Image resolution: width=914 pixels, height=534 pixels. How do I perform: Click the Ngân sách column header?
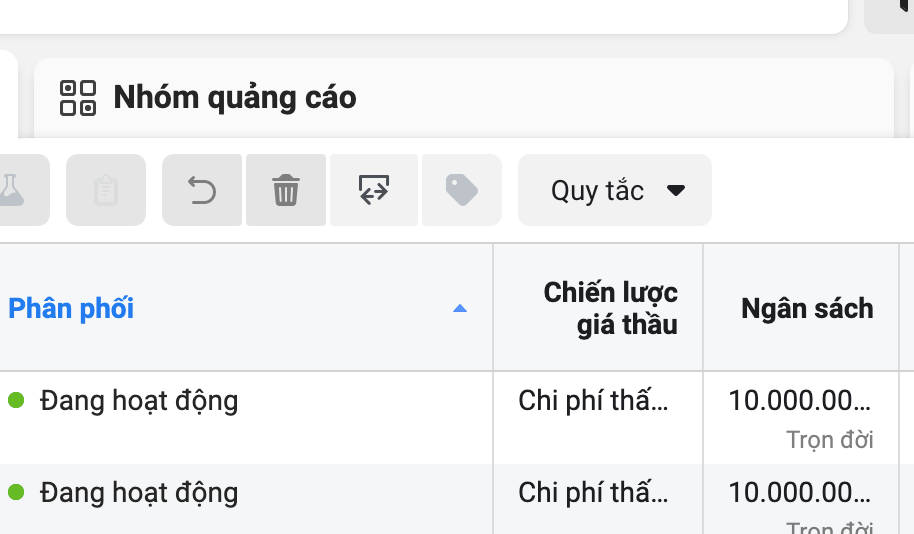tap(807, 308)
